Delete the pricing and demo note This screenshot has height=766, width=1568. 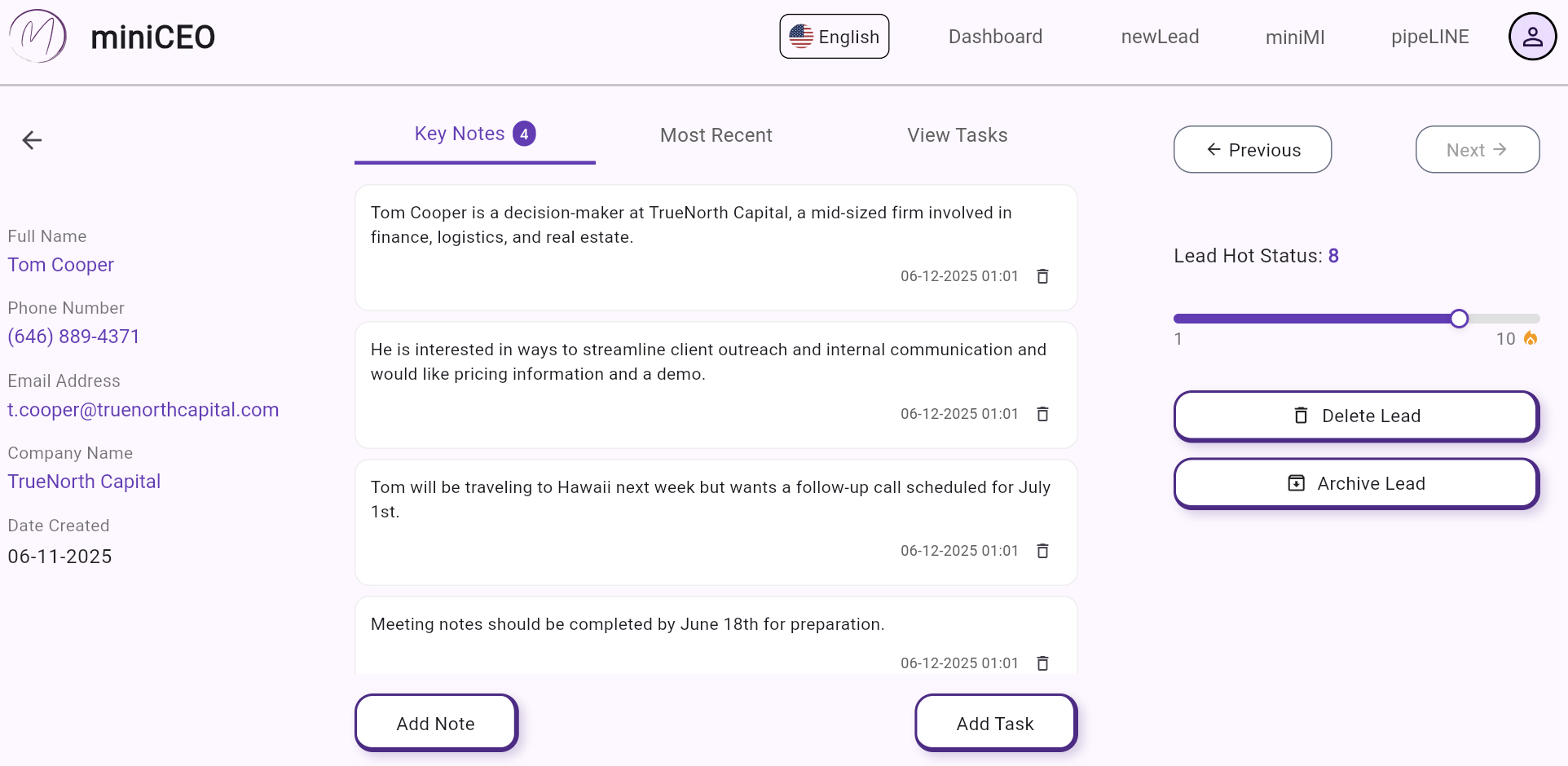pos(1042,414)
